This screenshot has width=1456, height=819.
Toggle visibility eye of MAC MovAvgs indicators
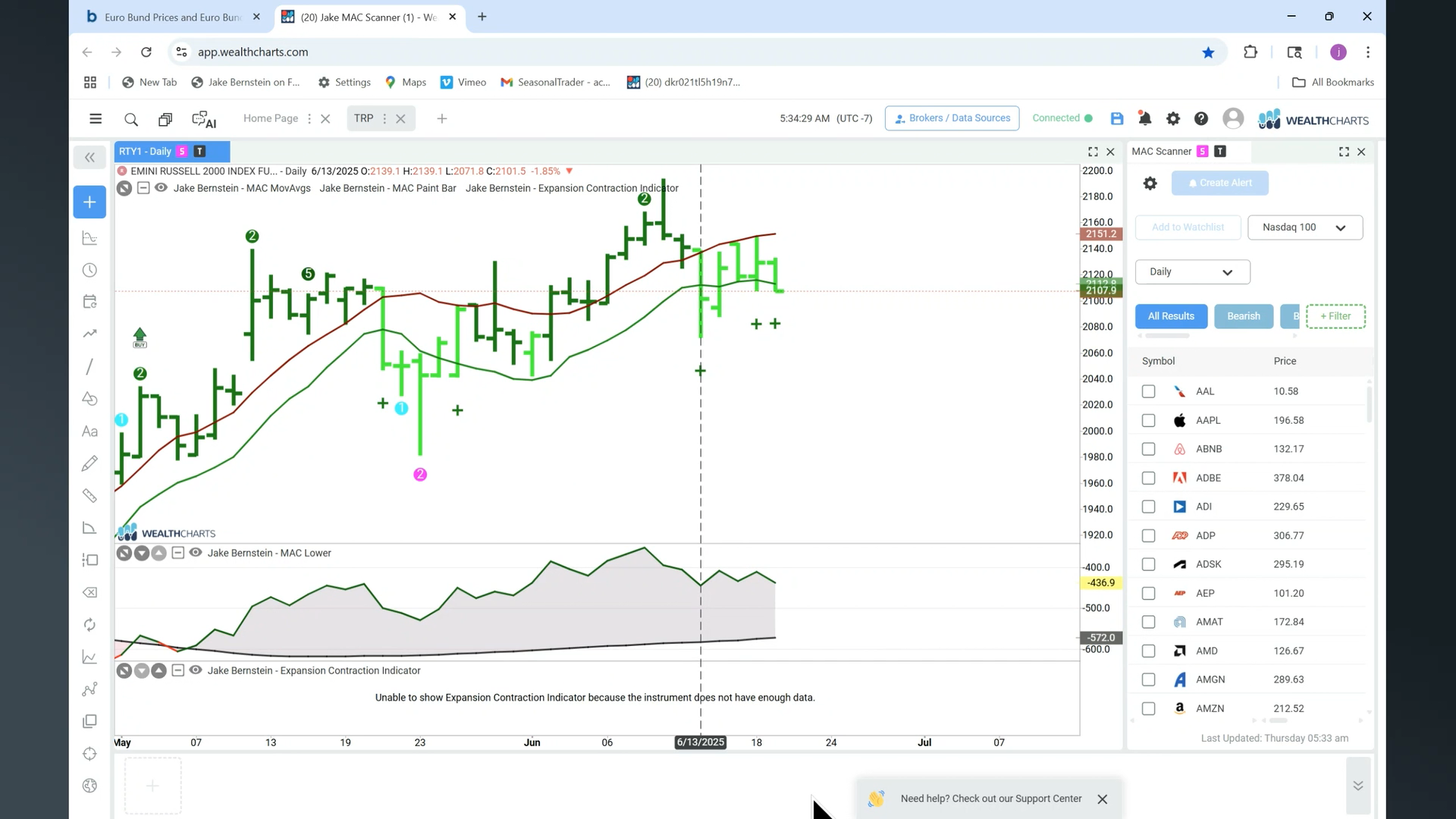pos(161,188)
